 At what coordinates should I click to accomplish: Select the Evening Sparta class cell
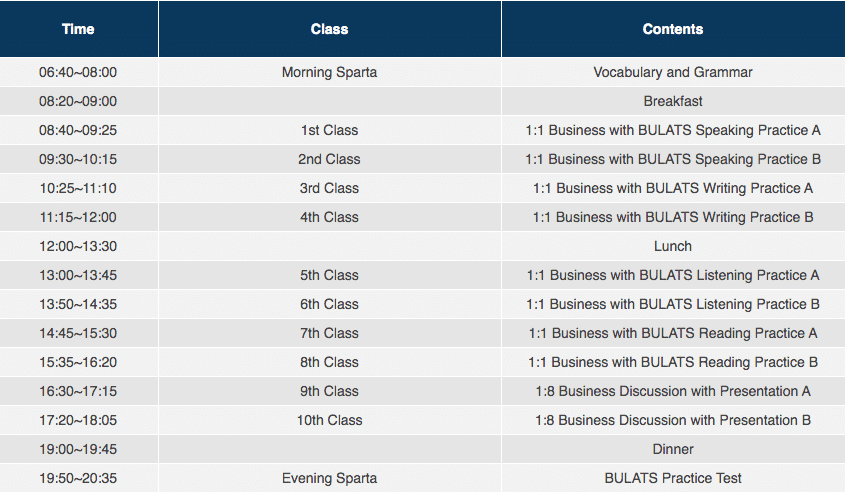[329, 478]
